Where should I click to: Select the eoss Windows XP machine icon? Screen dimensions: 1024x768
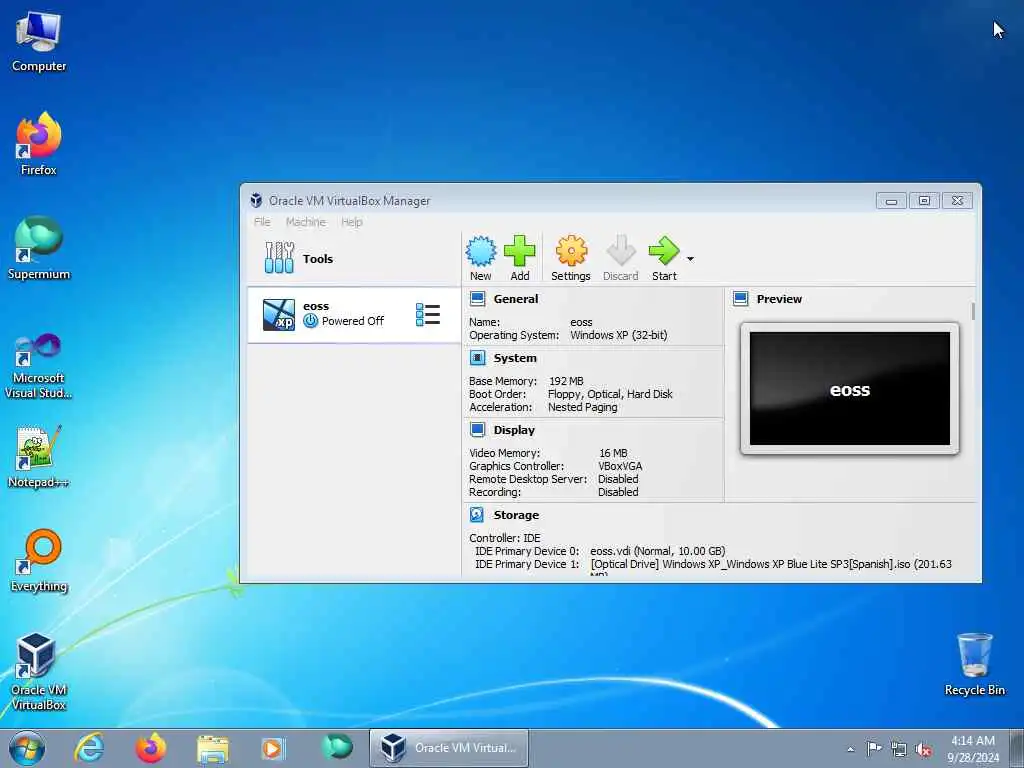(279, 315)
